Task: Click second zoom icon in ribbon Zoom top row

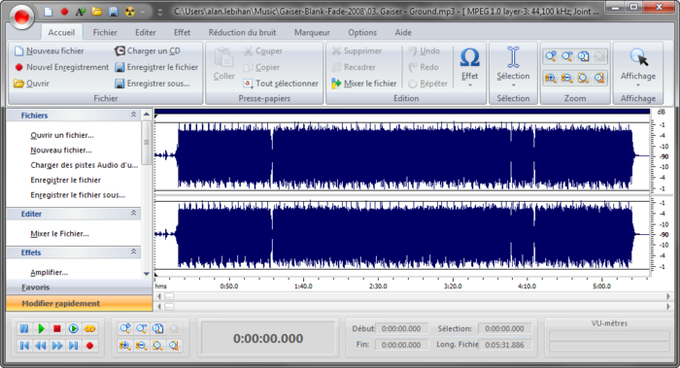Action: [567, 56]
